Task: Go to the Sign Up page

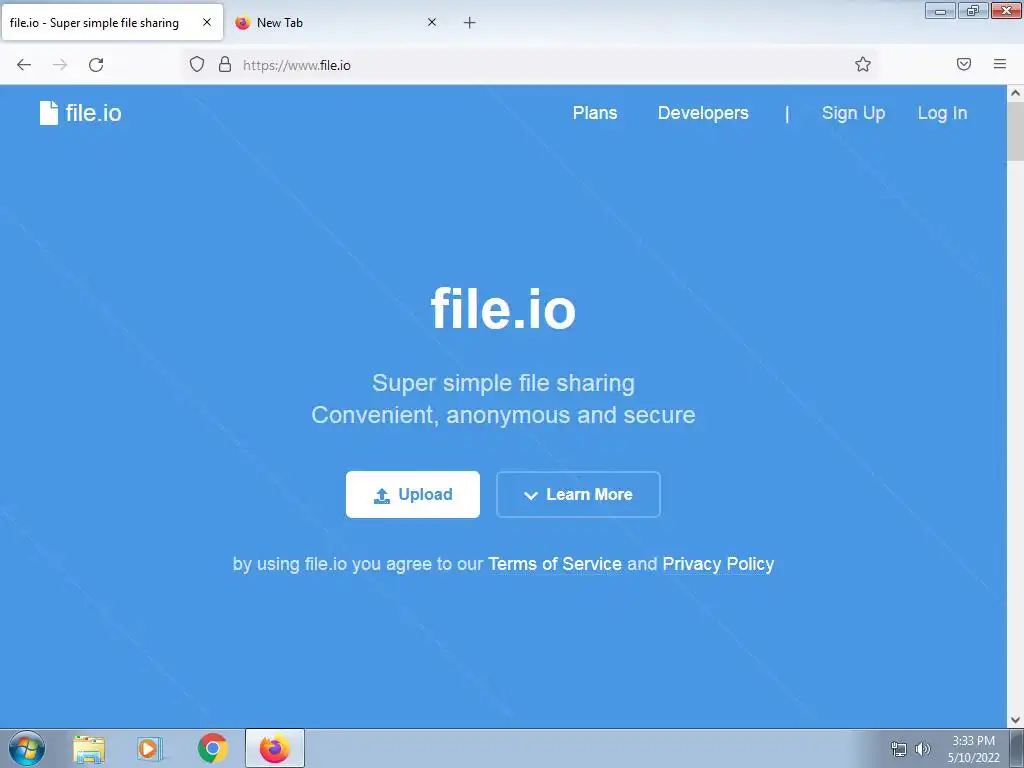Action: pyautogui.click(x=854, y=113)
